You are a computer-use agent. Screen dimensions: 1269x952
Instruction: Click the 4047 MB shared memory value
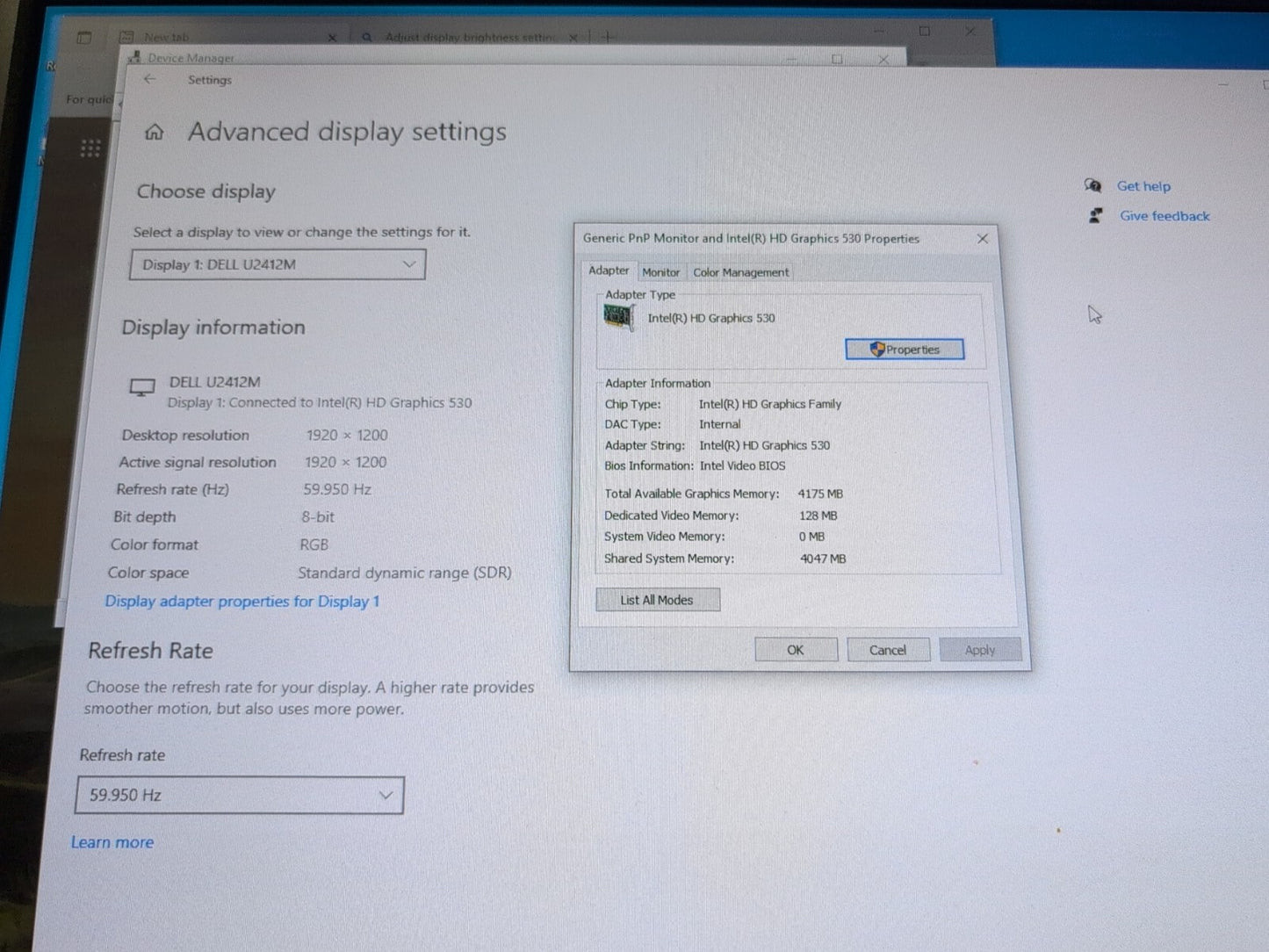823,559
